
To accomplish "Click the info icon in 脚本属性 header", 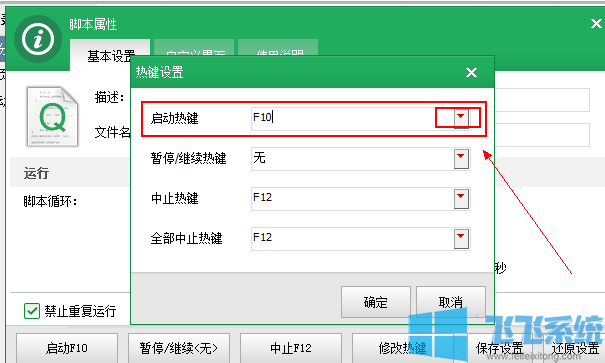I will 38,39.
